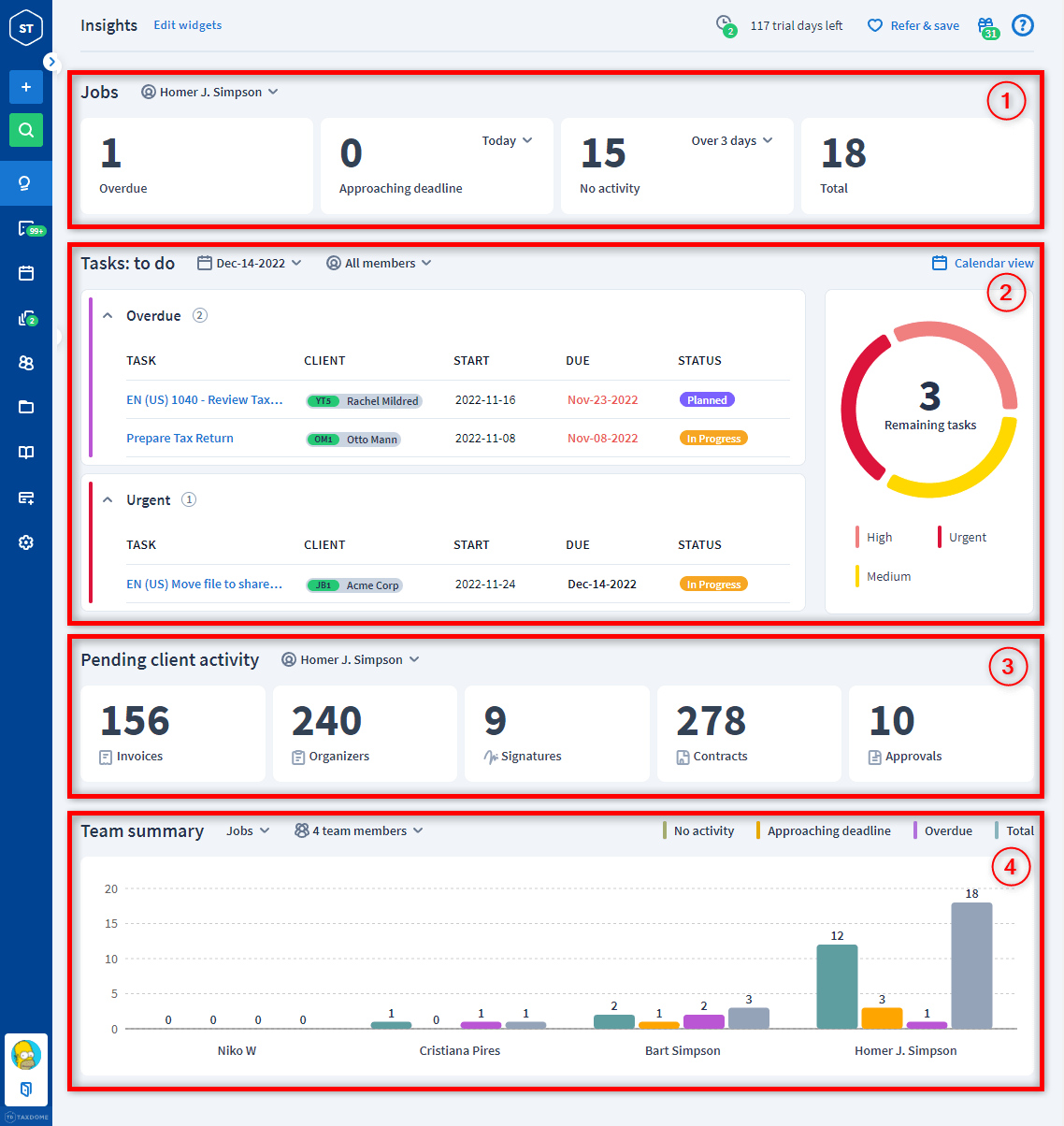This screenshot has height=1126, width=1064.
Task: Open the All members filter dropdown
Action: click(379, 263)
